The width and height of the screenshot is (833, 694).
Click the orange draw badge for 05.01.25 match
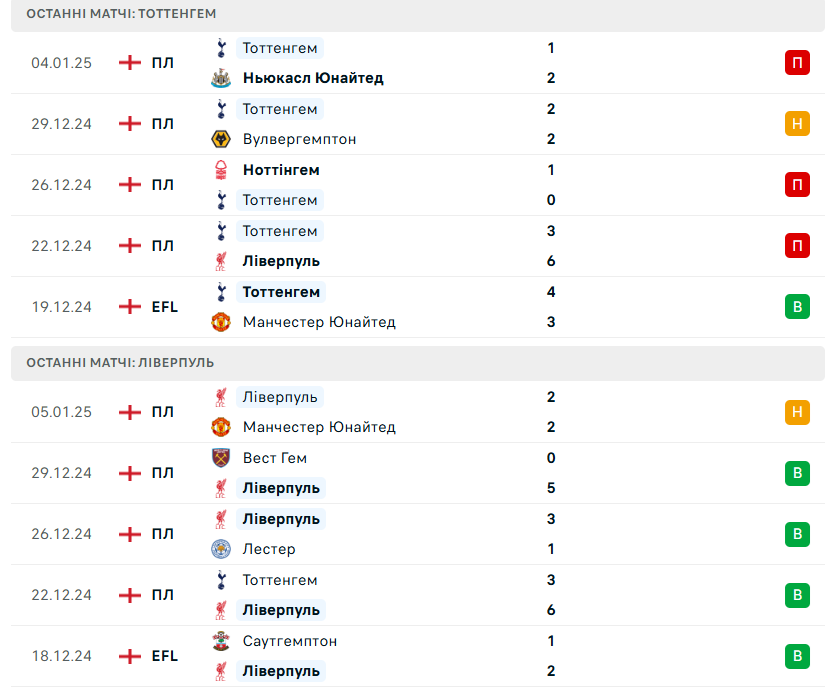[797, 412]
